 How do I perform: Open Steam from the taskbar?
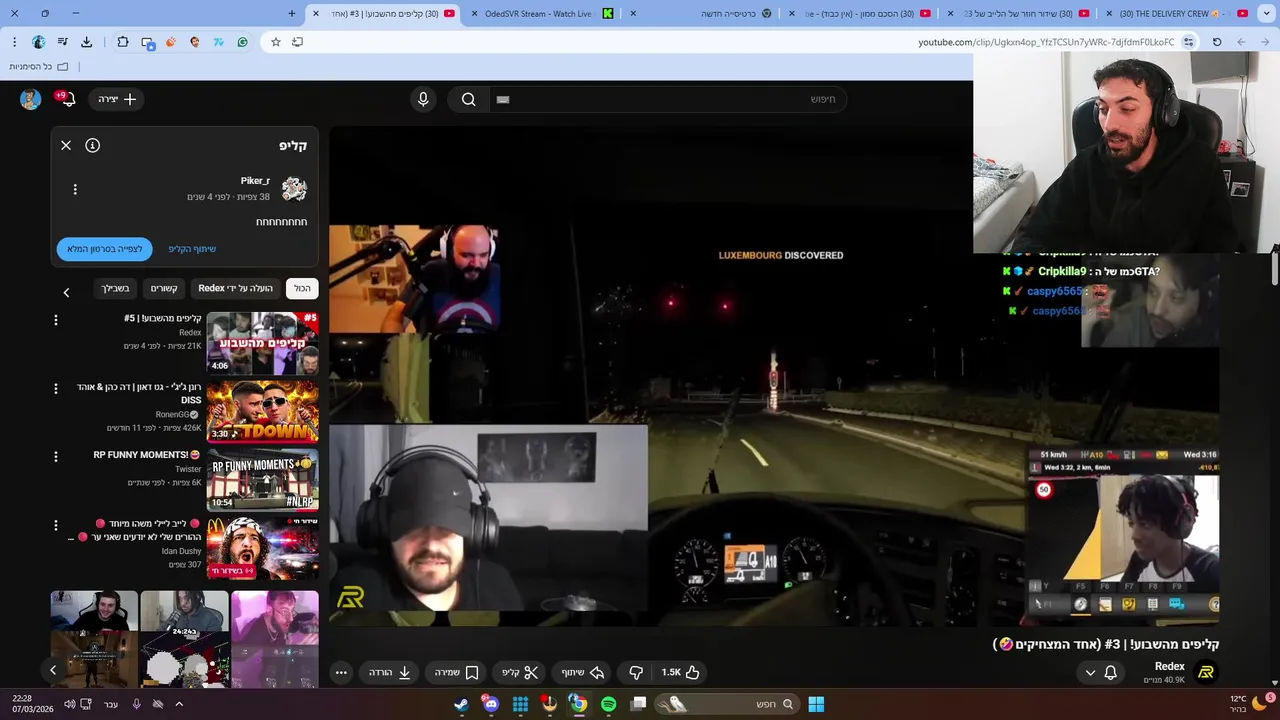coord(461,704)
